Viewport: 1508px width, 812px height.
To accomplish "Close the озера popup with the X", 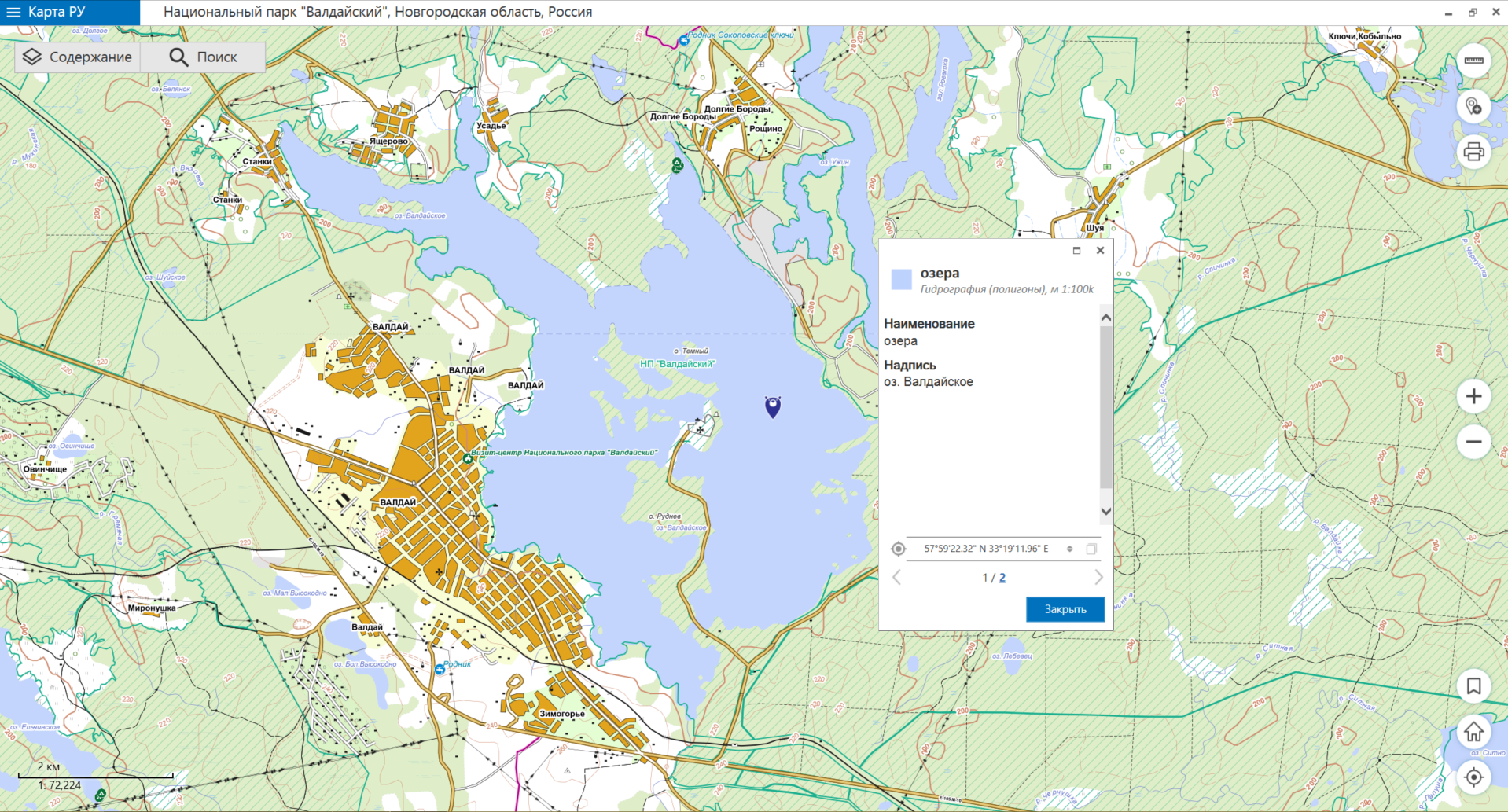I will (1100, 251).
